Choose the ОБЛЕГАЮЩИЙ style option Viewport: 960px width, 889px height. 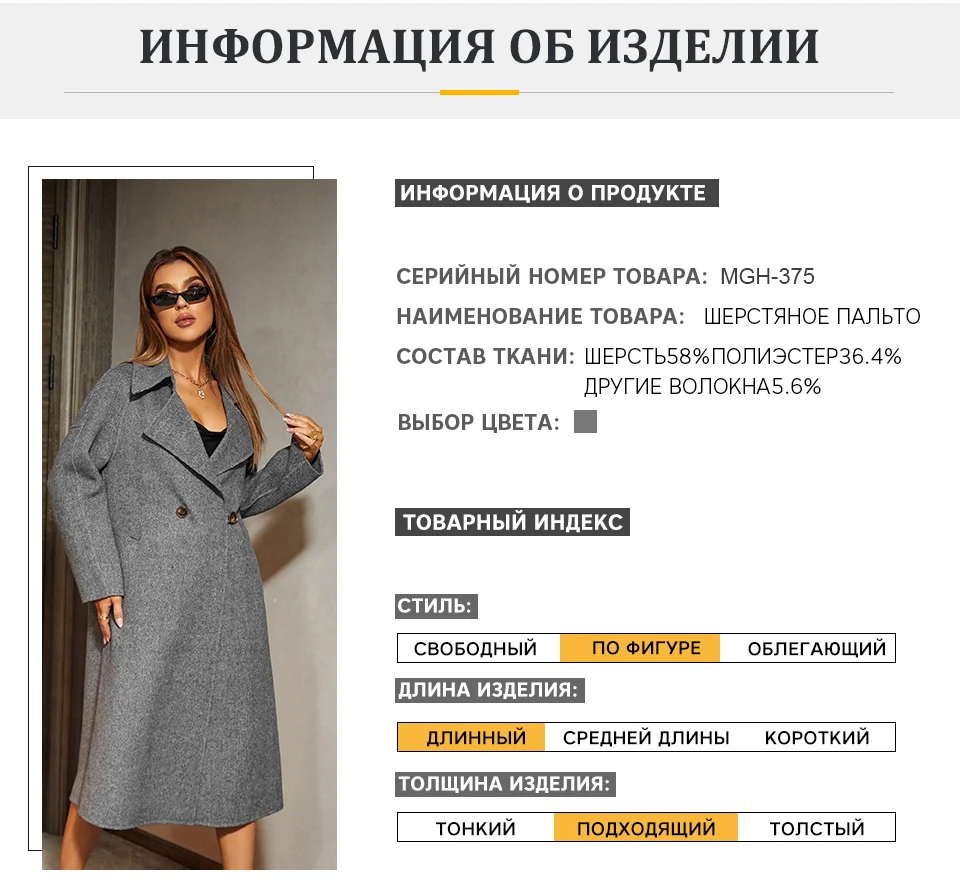817,648
